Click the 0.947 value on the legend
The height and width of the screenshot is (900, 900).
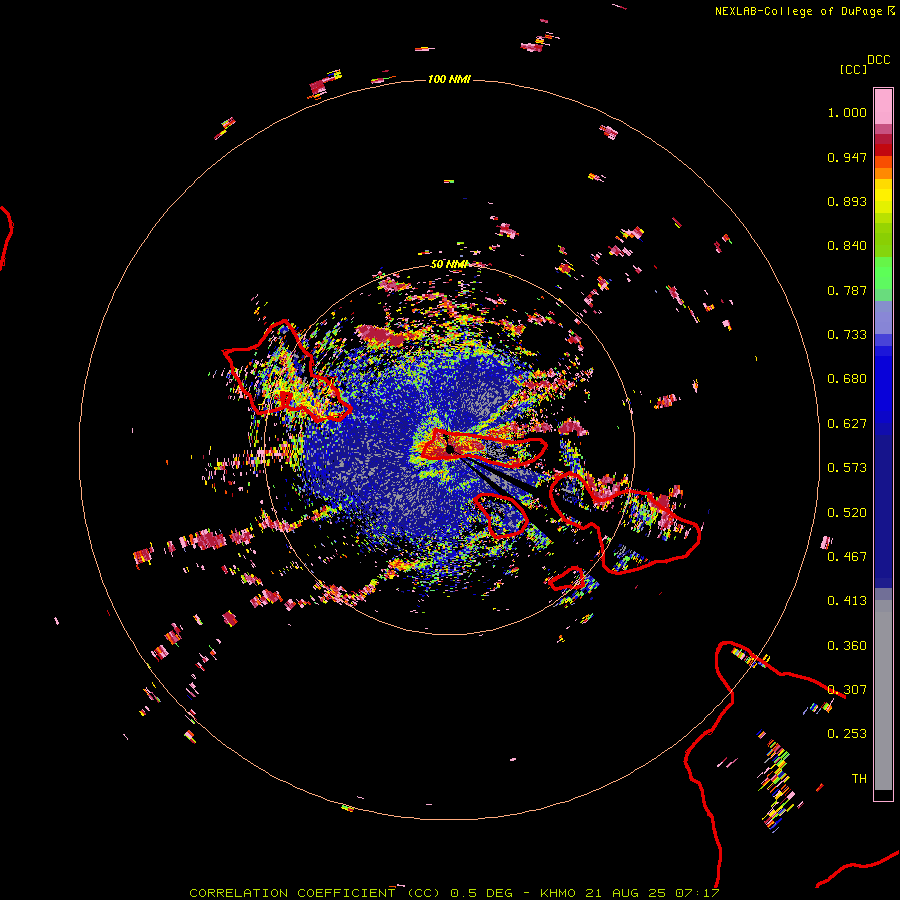[x=847, y=157]
